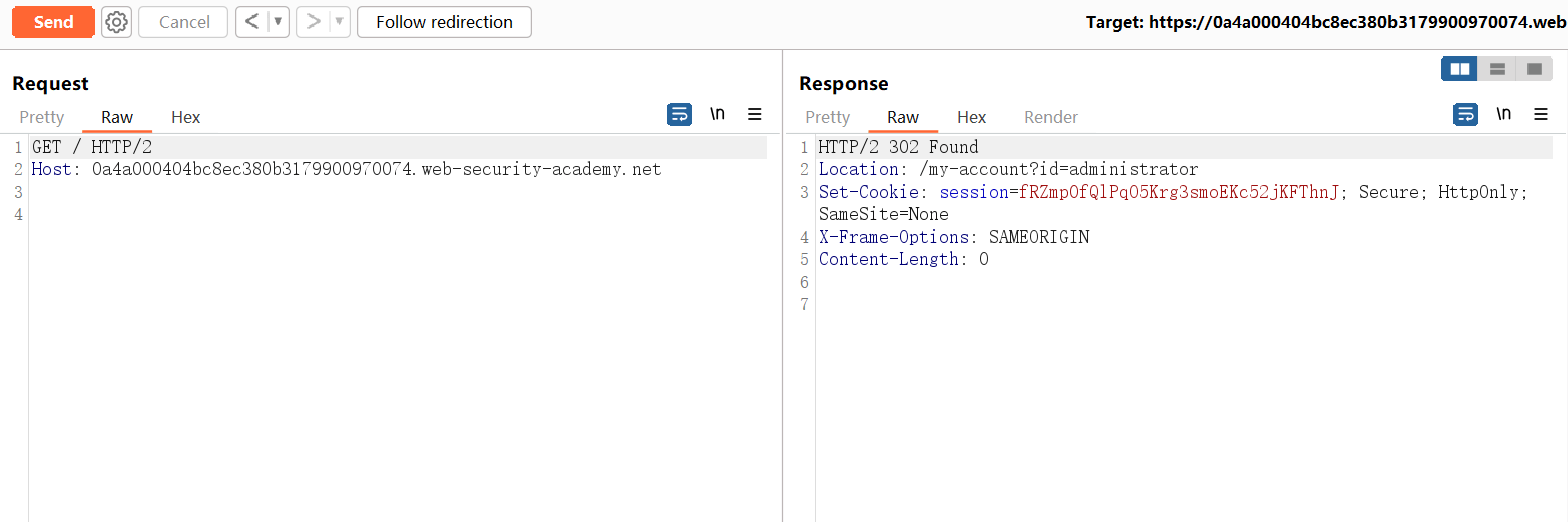
Task: Click the orange Send button
Action: 53,22
